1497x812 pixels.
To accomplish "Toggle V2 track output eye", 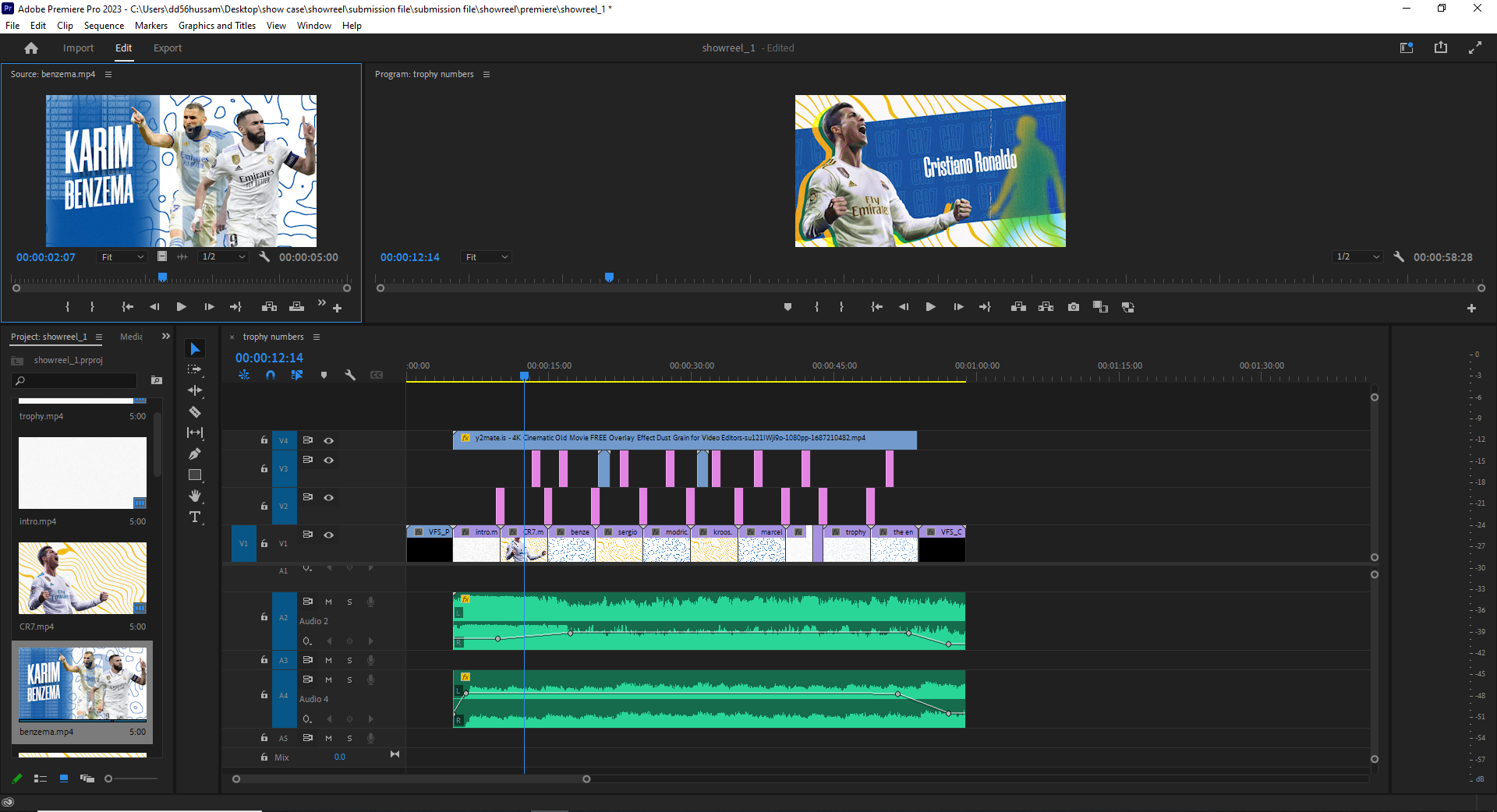I will 329,497.
